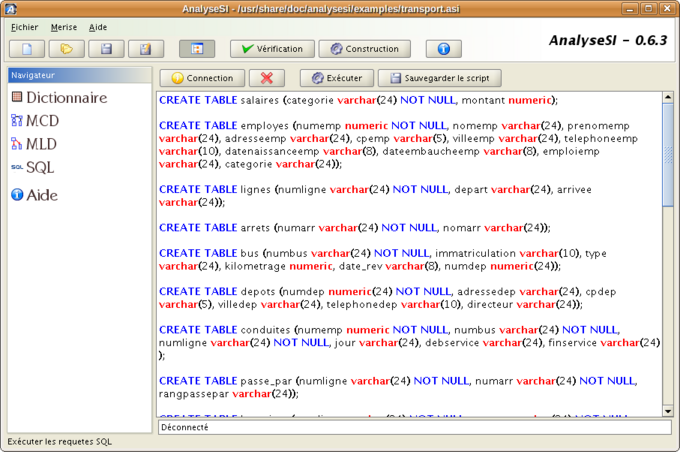
Task: Click the table name 'bus'
Action: click(x=249, y=253)
